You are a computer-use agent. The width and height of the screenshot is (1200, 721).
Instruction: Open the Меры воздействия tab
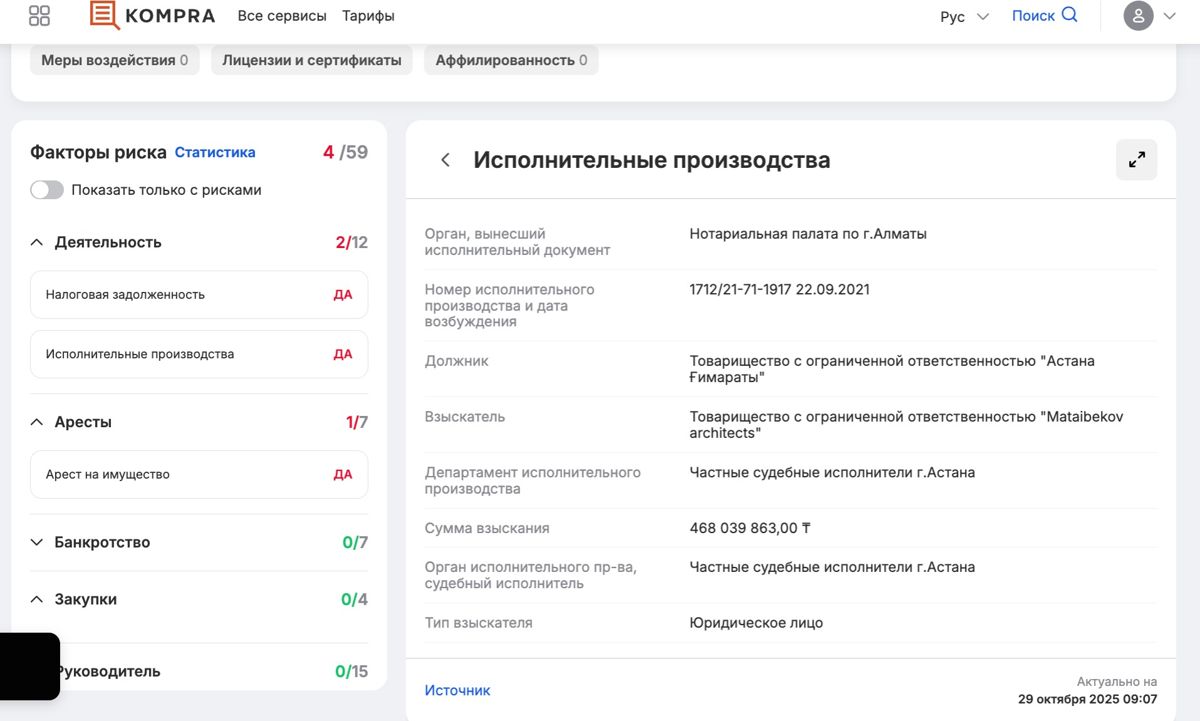pyautogui.click(x=114, y=60)
